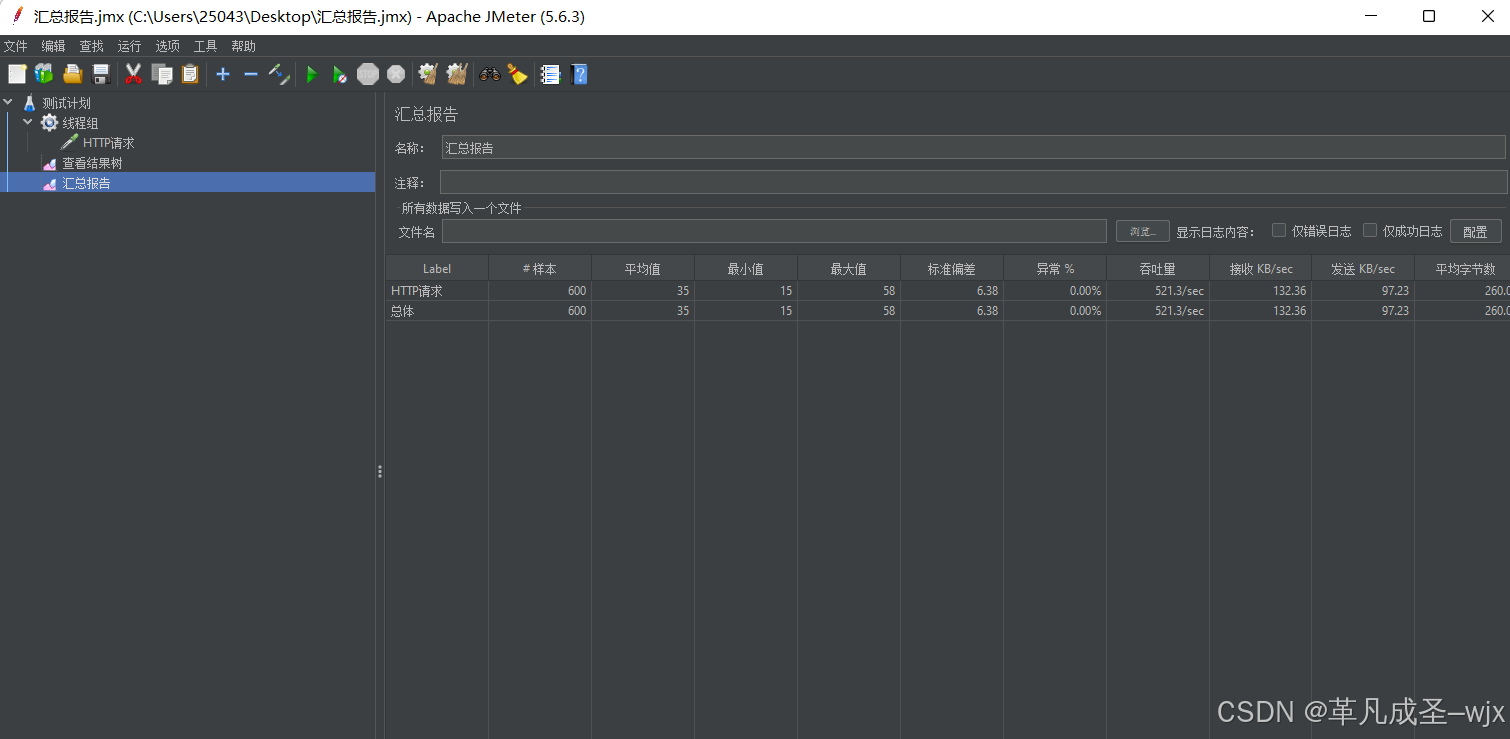Collapse the 测试计划 tree node arrow
Image resolution: width=1510 pixels, height=739 pixels.
click(9, 102)
